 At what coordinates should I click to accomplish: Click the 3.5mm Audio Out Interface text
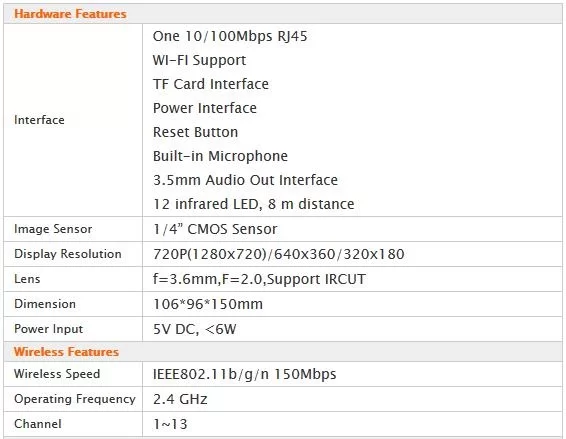(245, 180)
